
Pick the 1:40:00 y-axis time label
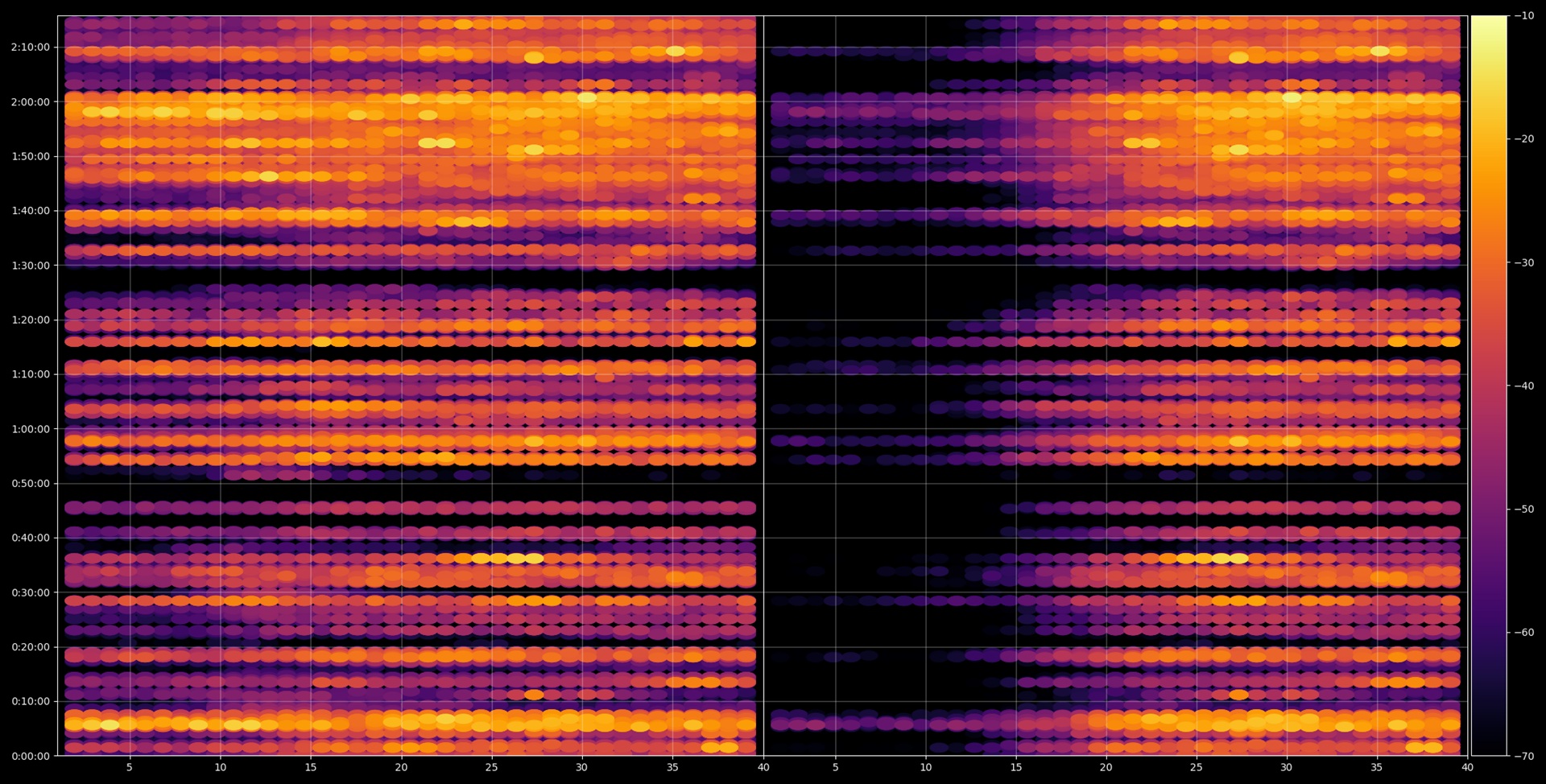tap(31, 211)
